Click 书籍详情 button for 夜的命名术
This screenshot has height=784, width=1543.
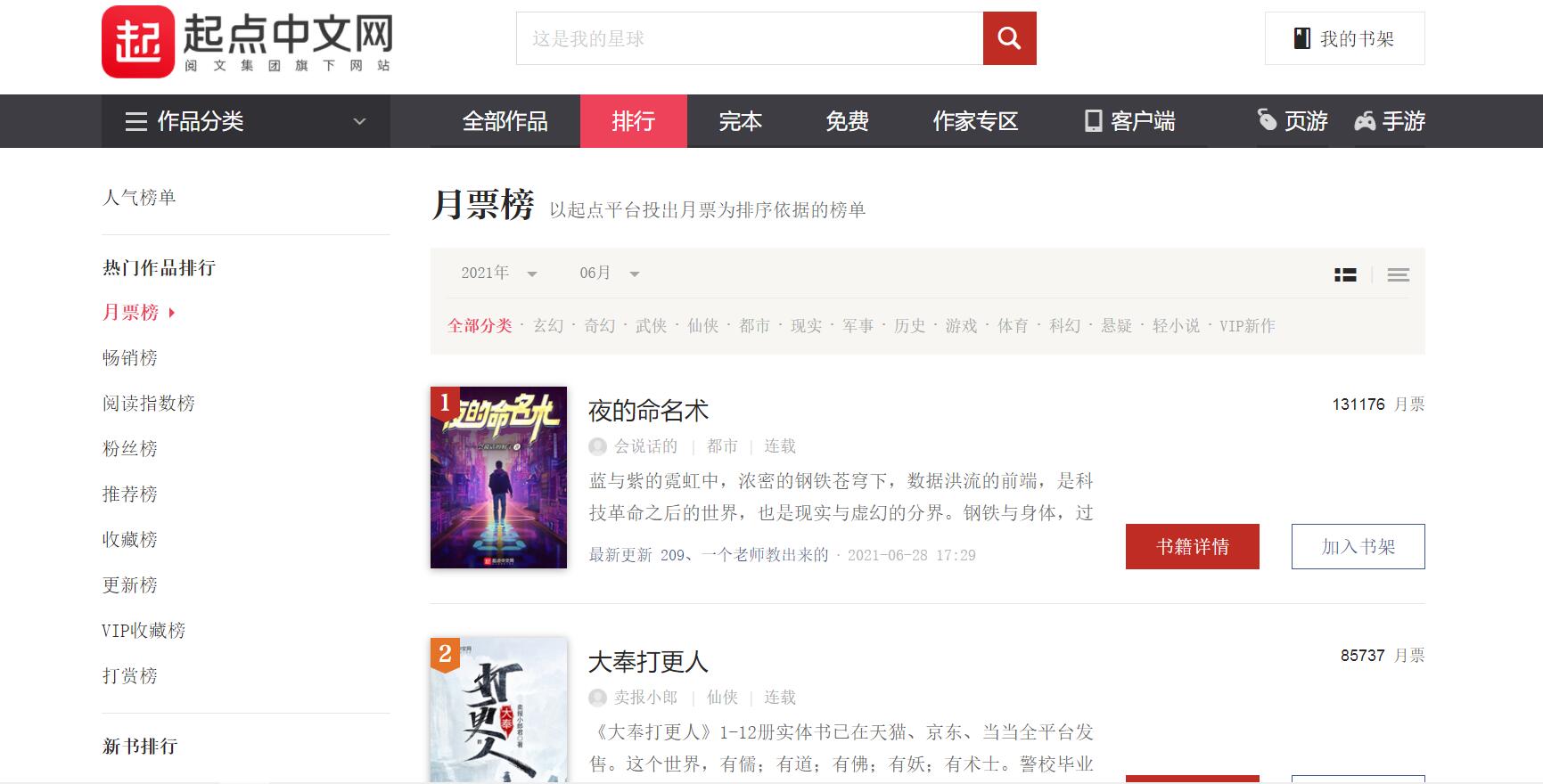[1193, 546]
